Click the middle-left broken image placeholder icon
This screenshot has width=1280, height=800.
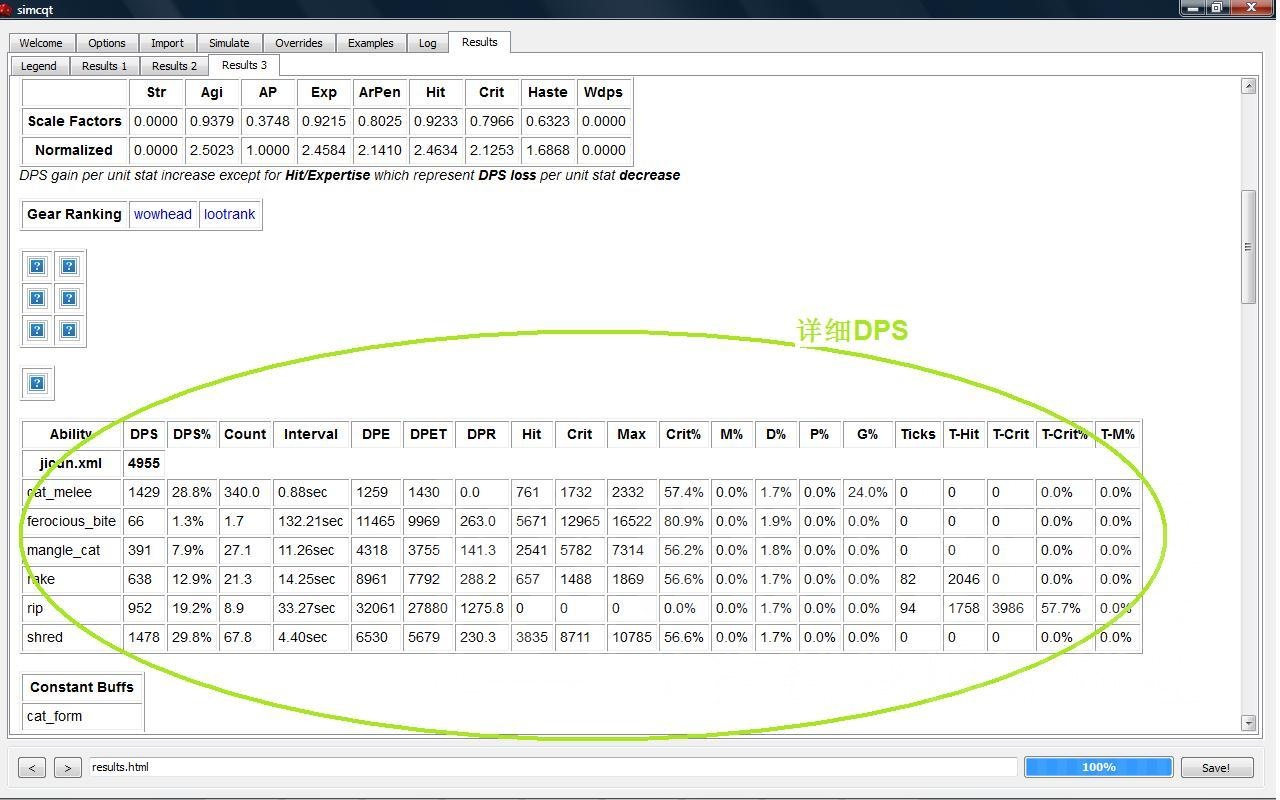pyautogui.click(x=37, y=298)
